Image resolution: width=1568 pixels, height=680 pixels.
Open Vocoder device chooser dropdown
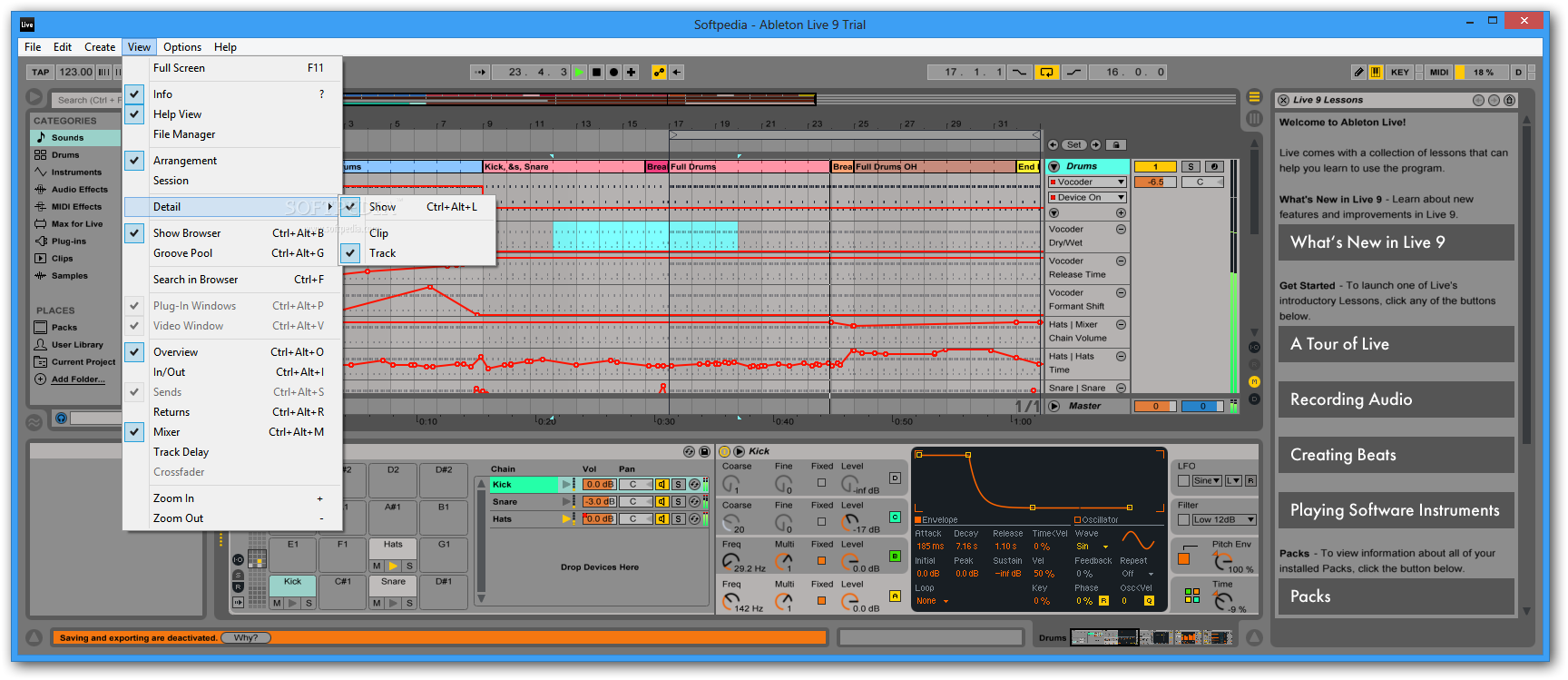pos(1087,182)
